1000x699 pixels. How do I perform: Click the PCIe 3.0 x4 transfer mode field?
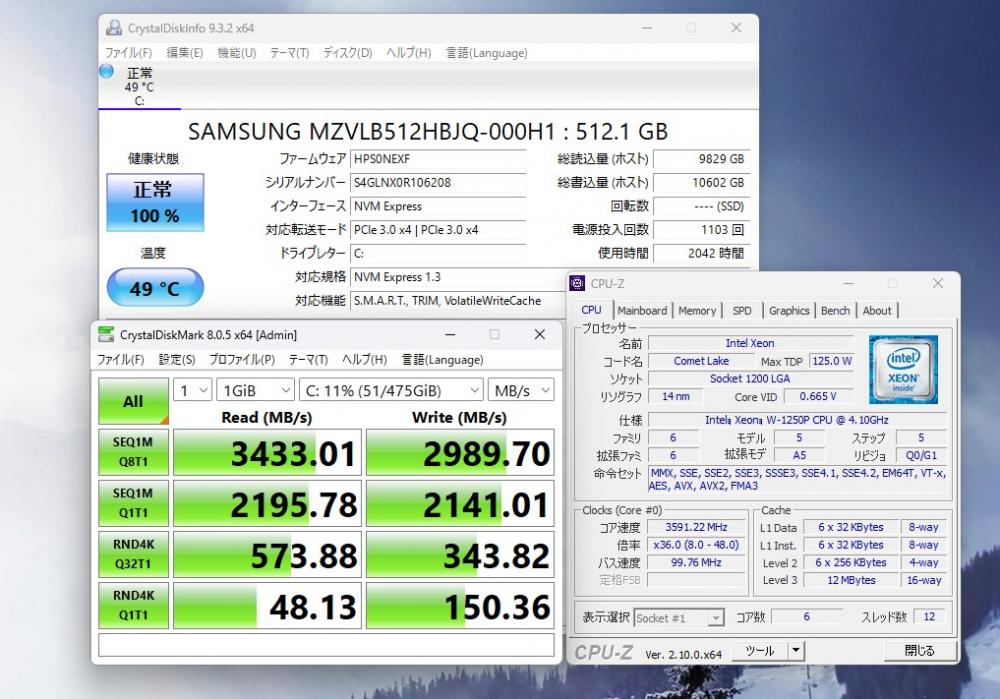pyautogui.click(x=438, y=230)
